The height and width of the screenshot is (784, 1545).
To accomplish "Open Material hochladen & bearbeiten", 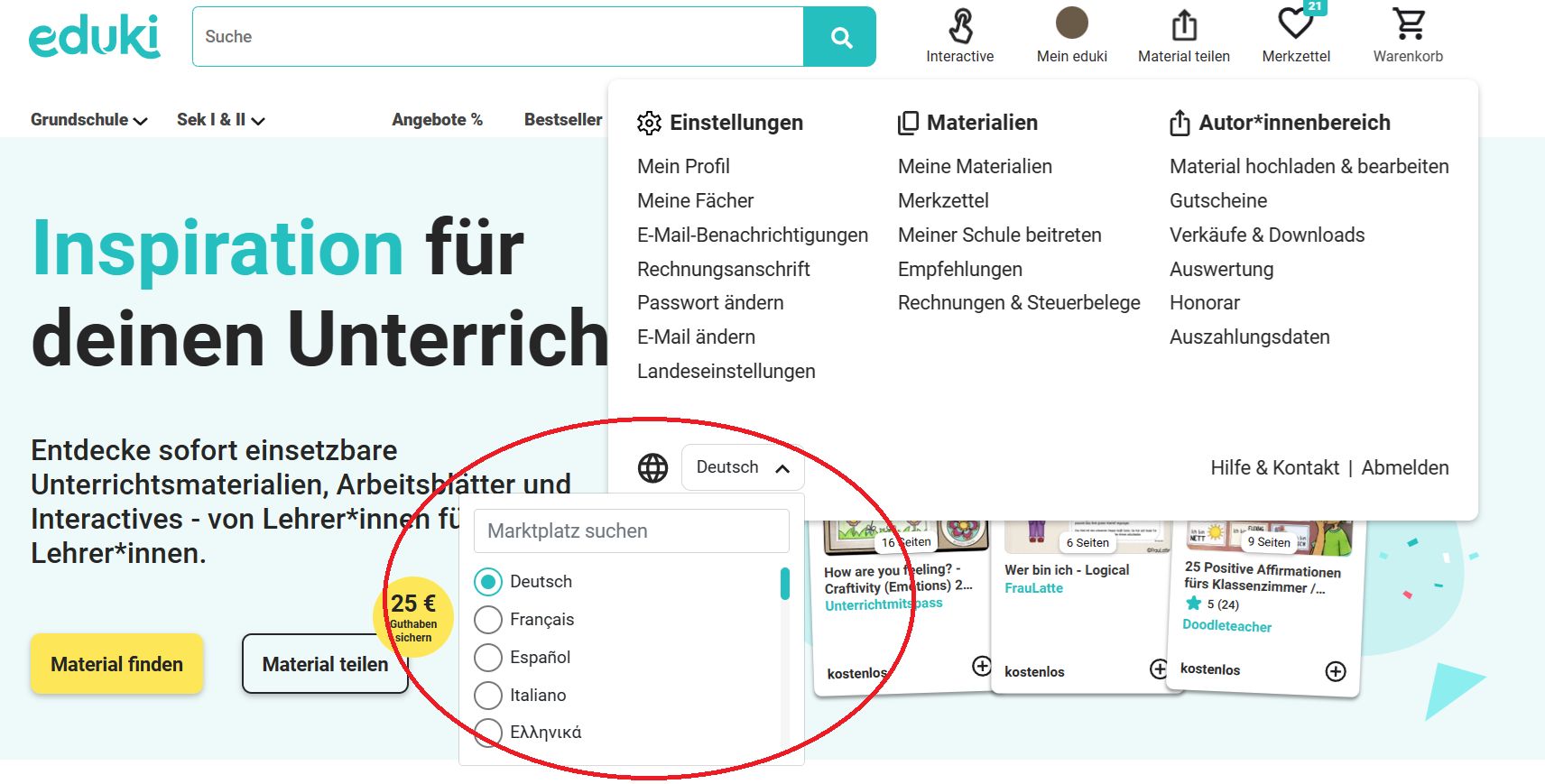I will point(1309,167).
